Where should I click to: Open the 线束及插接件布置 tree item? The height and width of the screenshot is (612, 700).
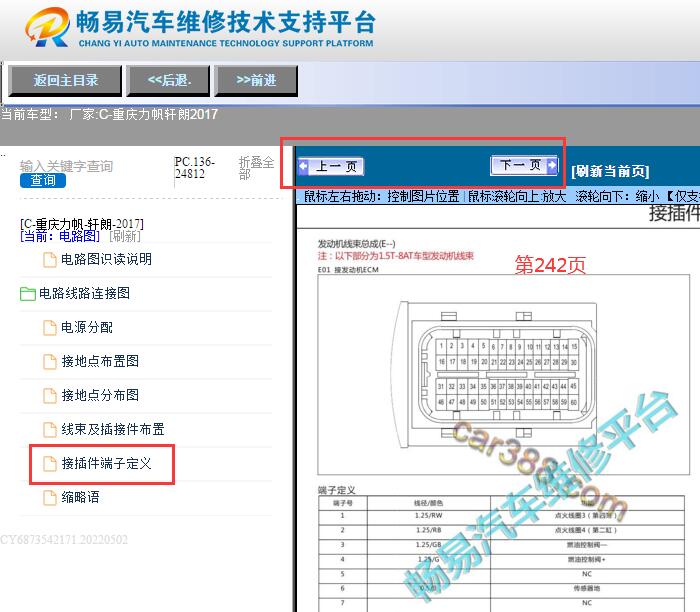(112, 429)
